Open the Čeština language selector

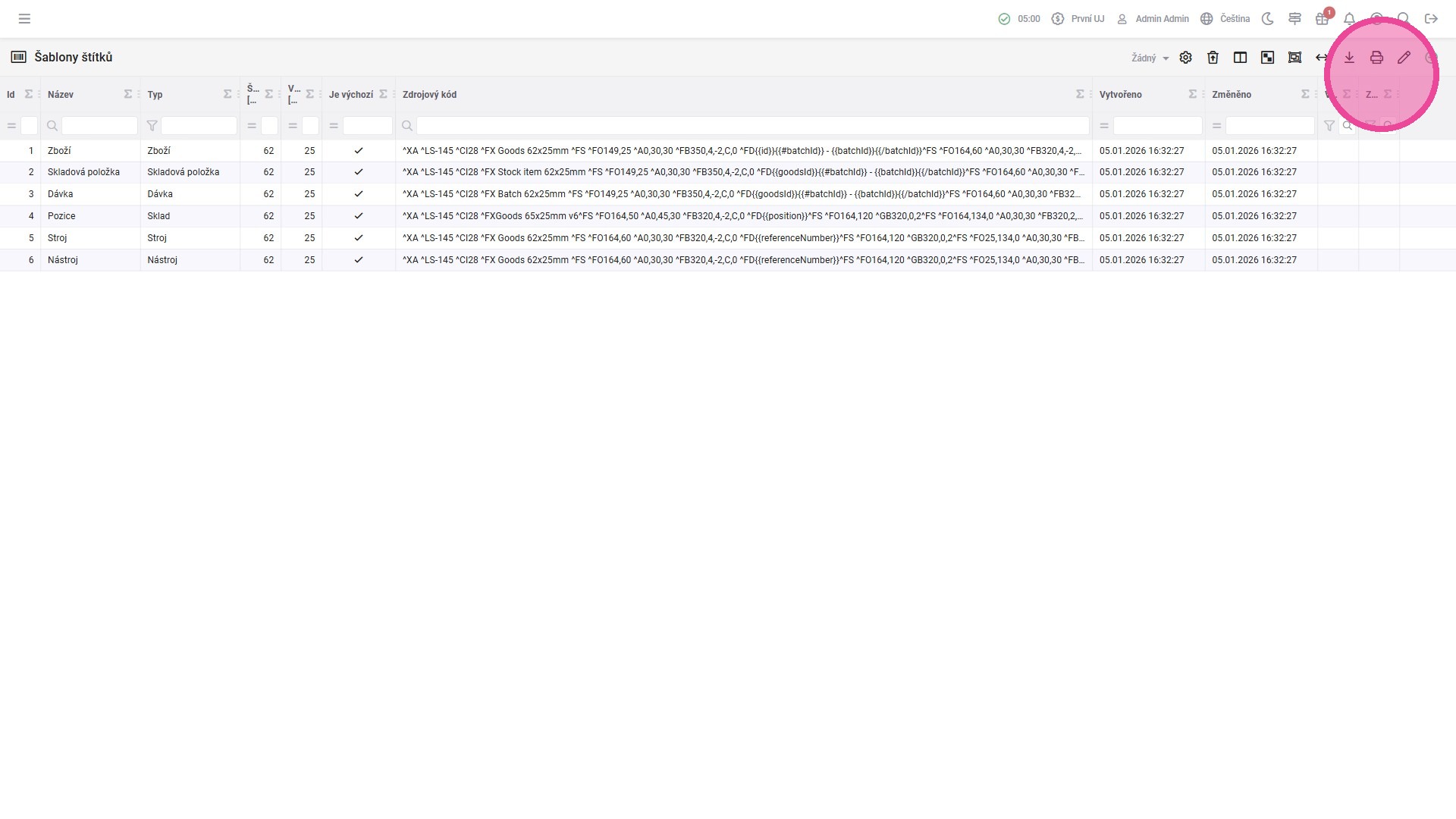click(x=1225, y=19)
